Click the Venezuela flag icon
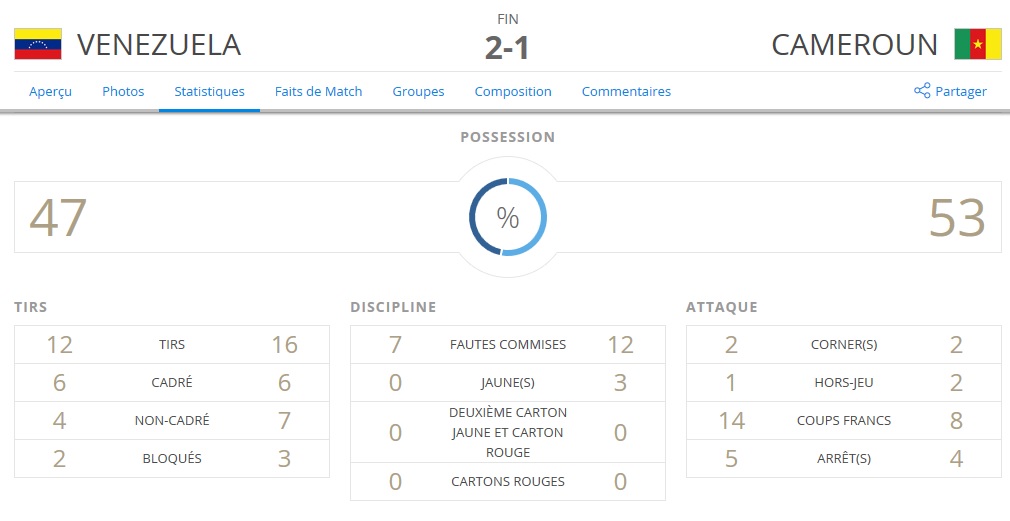The width and height of the screenshot is (1010, 521). click(38, 45)
